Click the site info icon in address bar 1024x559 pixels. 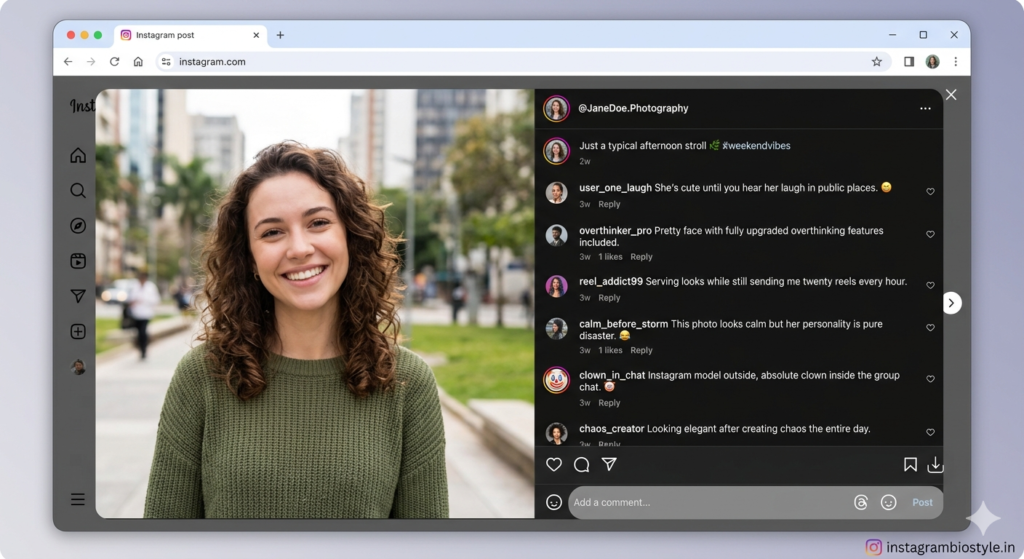(x=166, y=61)
